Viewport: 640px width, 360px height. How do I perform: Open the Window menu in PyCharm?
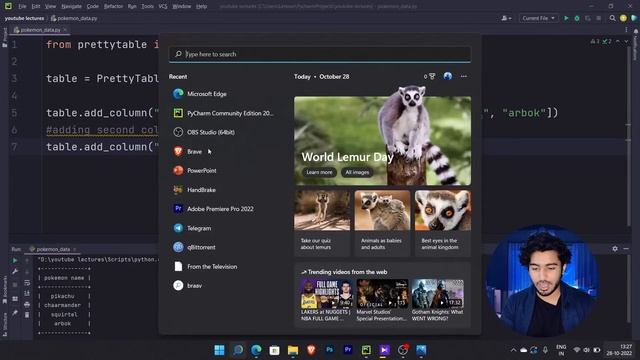point(182,6)
